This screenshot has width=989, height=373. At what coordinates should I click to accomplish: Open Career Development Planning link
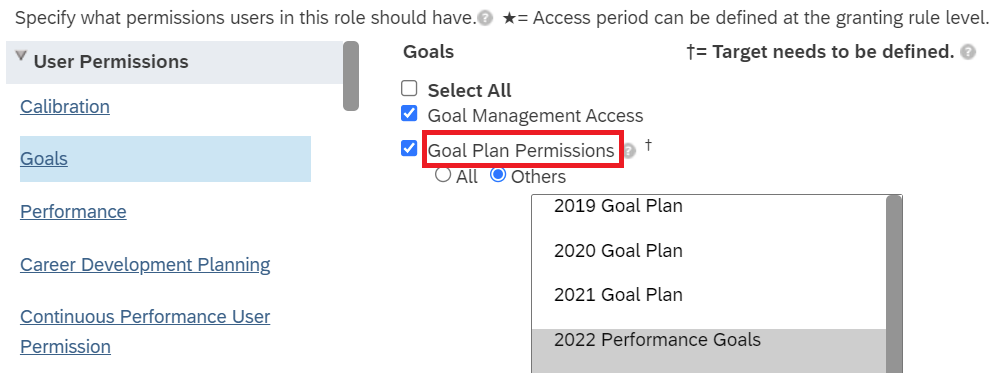point(145,264)
